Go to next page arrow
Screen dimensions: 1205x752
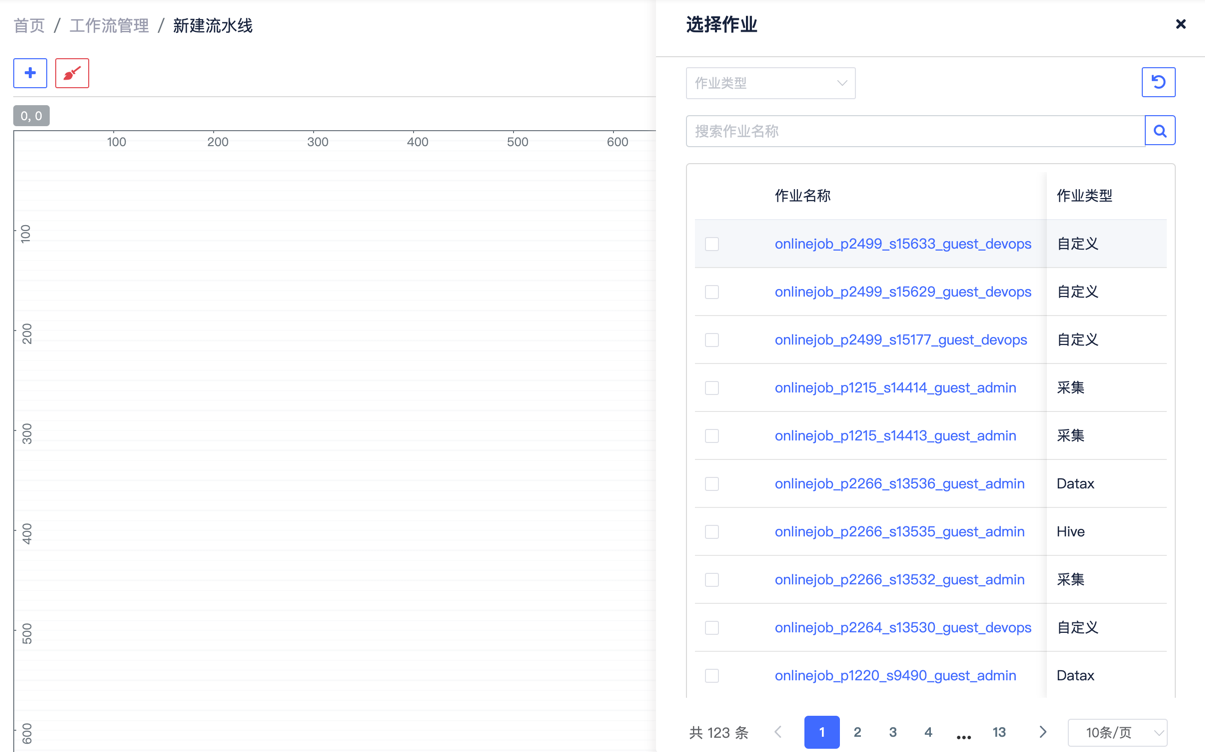[x=1042, y=732]
